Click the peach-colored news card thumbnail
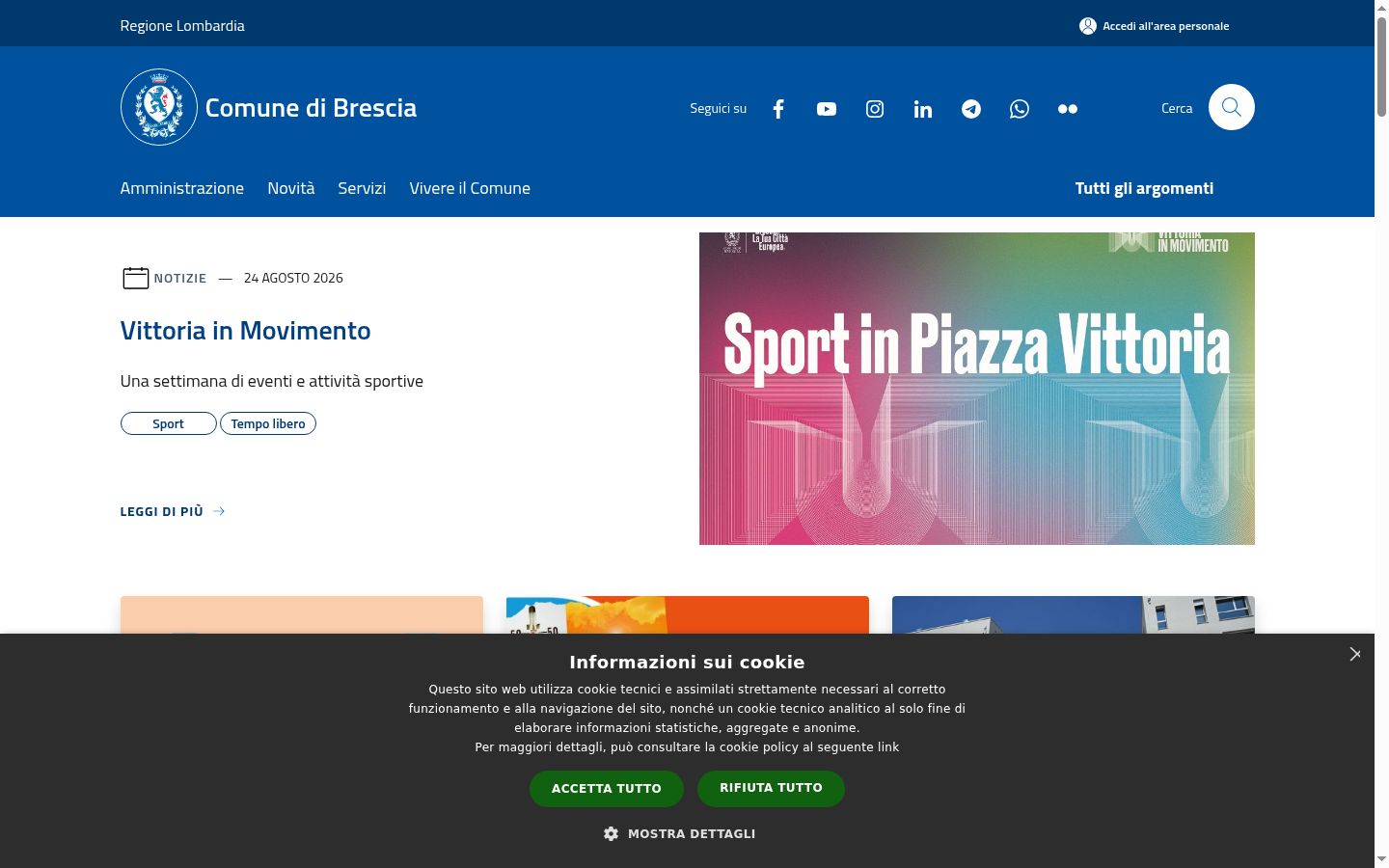 302,614
